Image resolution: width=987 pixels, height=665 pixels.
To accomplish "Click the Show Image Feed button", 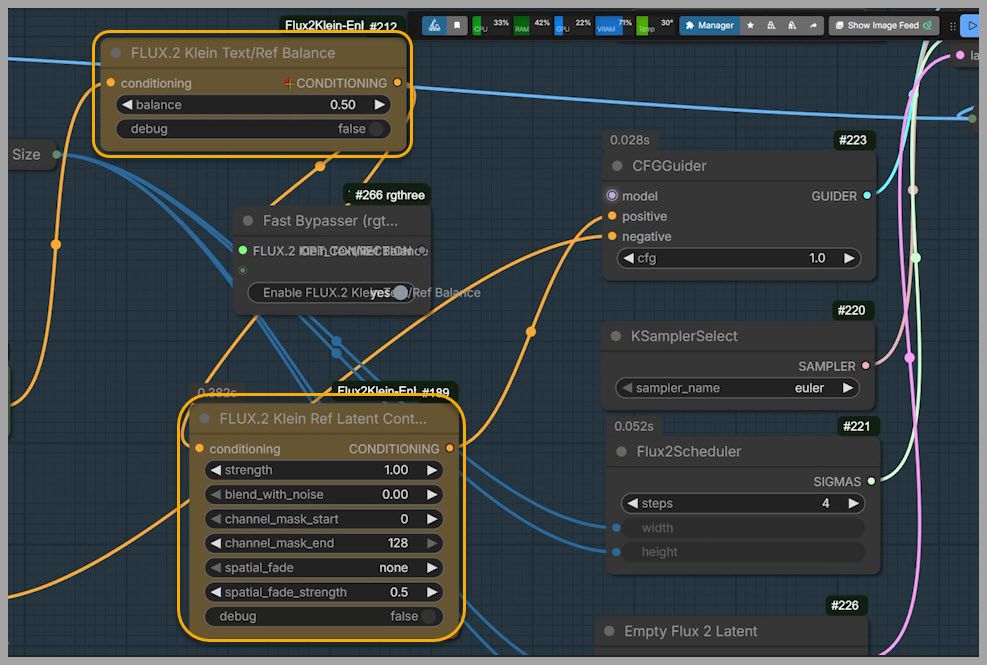I will coord(883,25).
